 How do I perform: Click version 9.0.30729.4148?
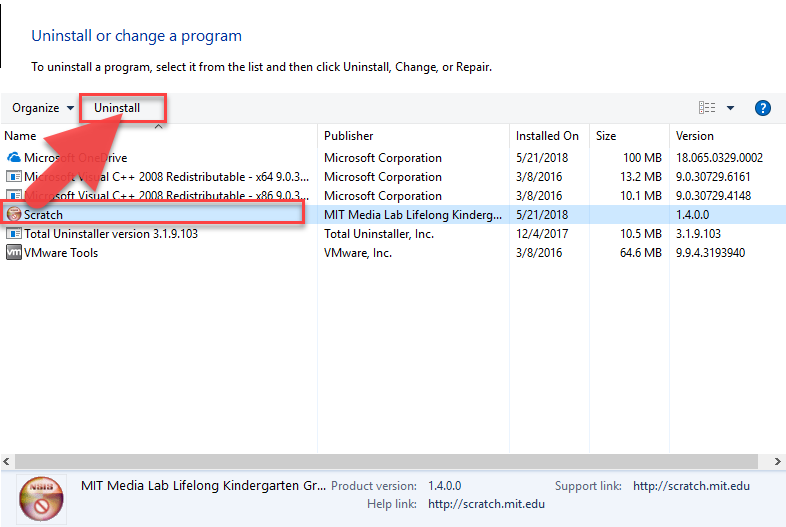click(713, 196)
